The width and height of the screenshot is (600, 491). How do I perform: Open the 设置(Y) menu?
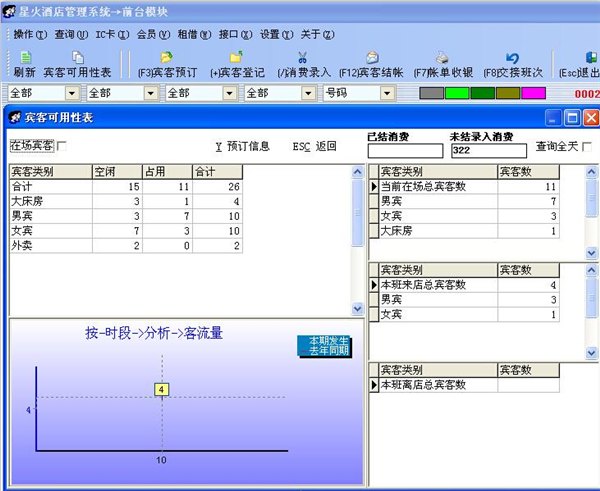pyautogui.click(x=276, y=34)
